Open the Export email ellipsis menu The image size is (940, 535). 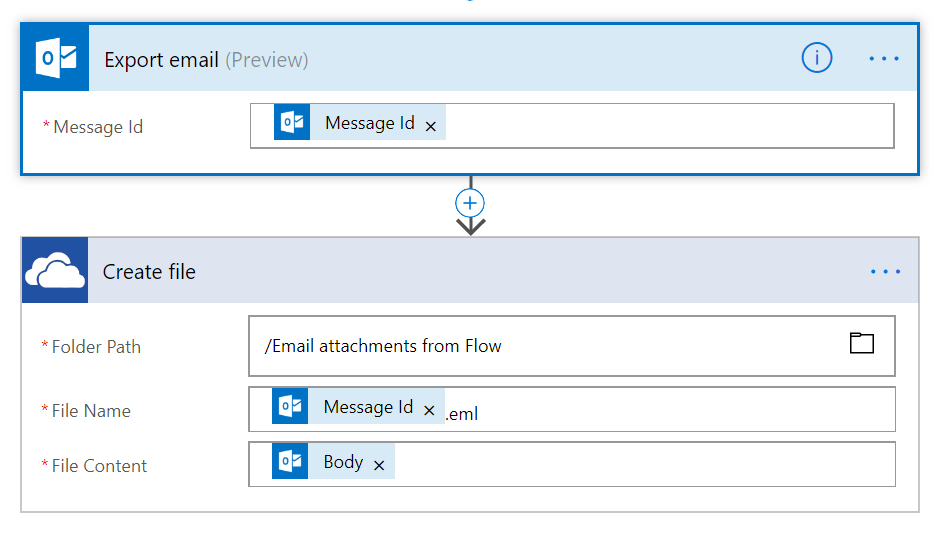pyautogui.click(x=884, y=59)
